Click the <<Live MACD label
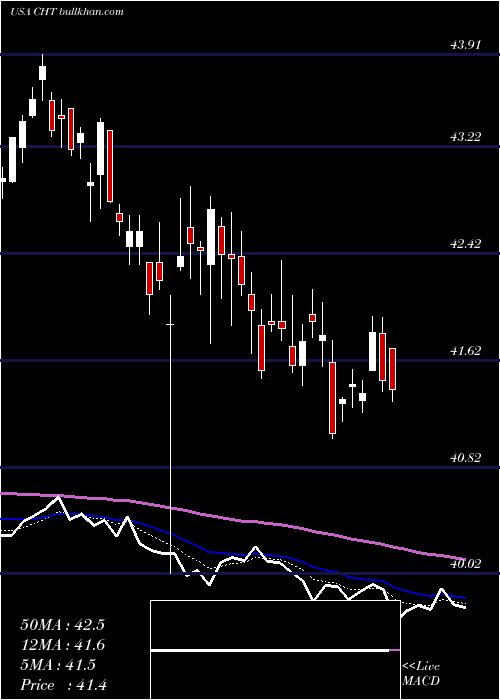Screen dimensions: 500x700 (421, 674)
